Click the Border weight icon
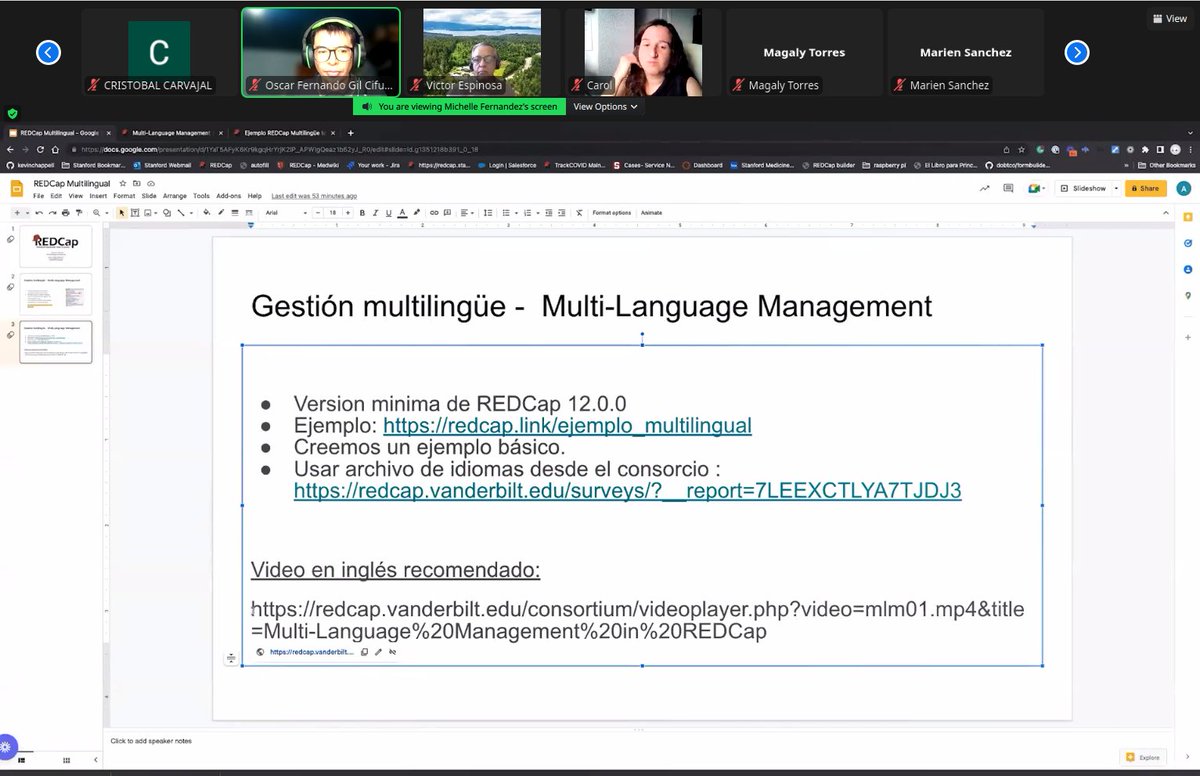 [x=235, y=213]
